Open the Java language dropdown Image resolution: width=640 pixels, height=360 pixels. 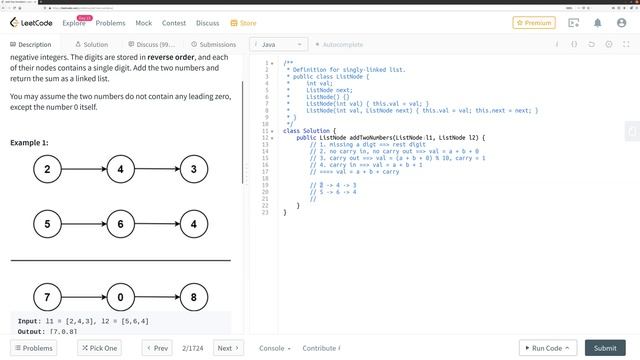tap(278, 44)
